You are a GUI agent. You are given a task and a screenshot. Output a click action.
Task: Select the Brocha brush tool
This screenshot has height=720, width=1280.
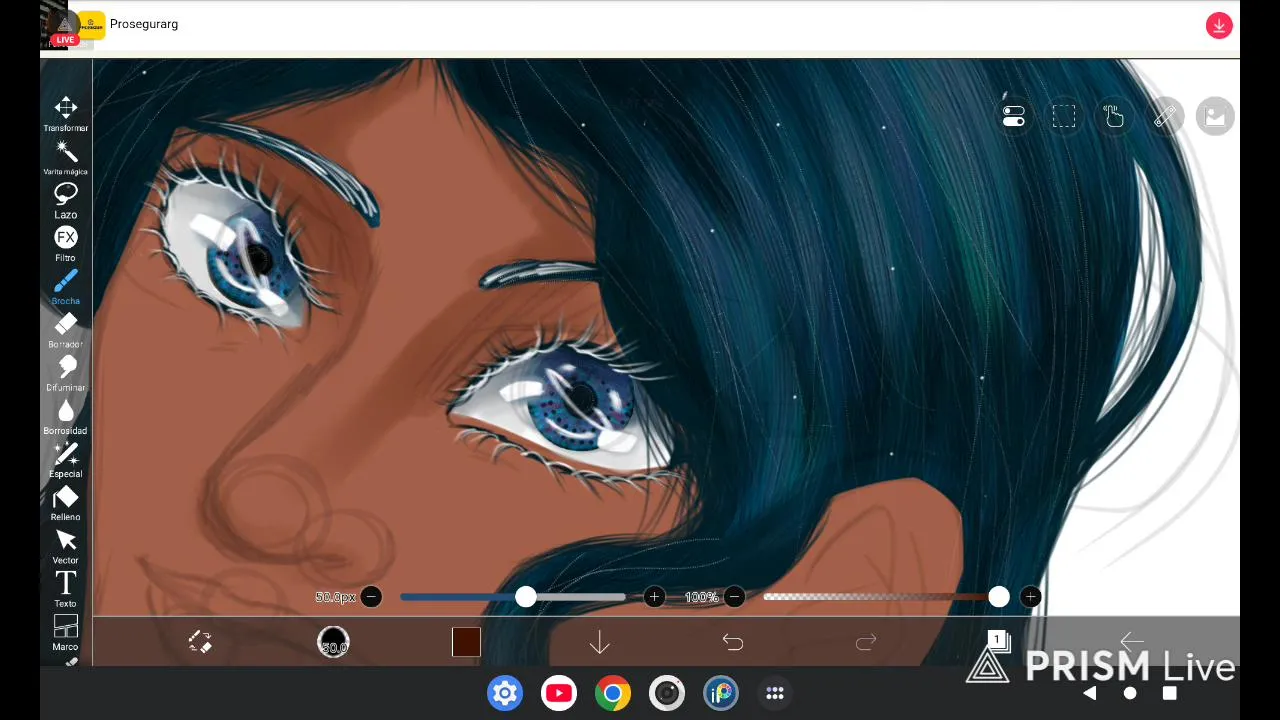[66, 286]
